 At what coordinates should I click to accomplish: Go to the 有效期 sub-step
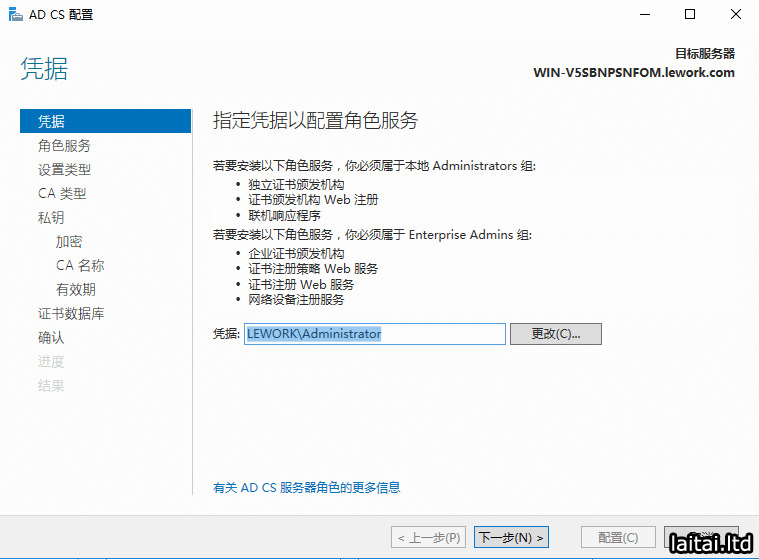pos(76,289)
